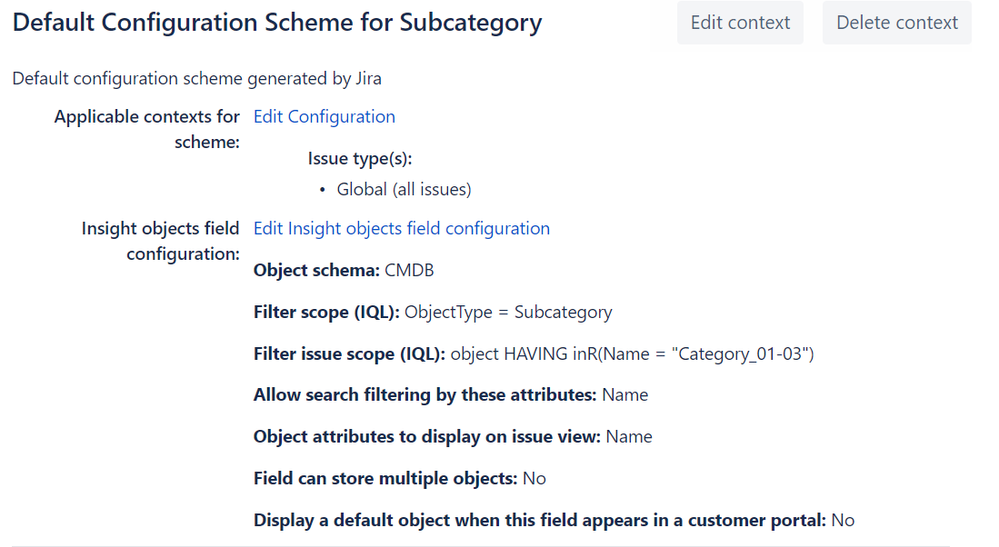The image size is (999, 547).
Task: Click the Default Configuration Scheme for Subcategory heading
Action: [x=277, y=23]
